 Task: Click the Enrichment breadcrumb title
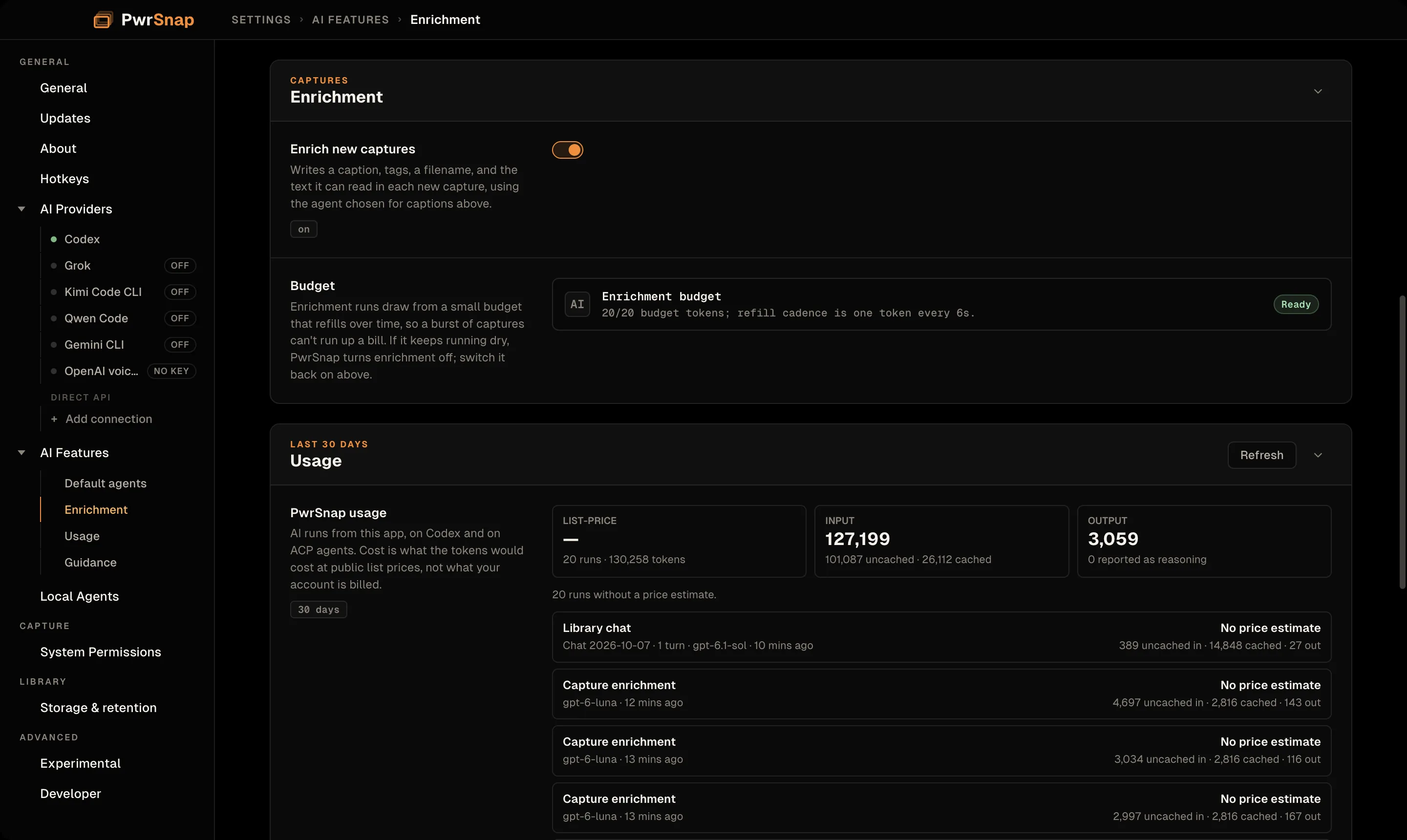tap(445, 20)
